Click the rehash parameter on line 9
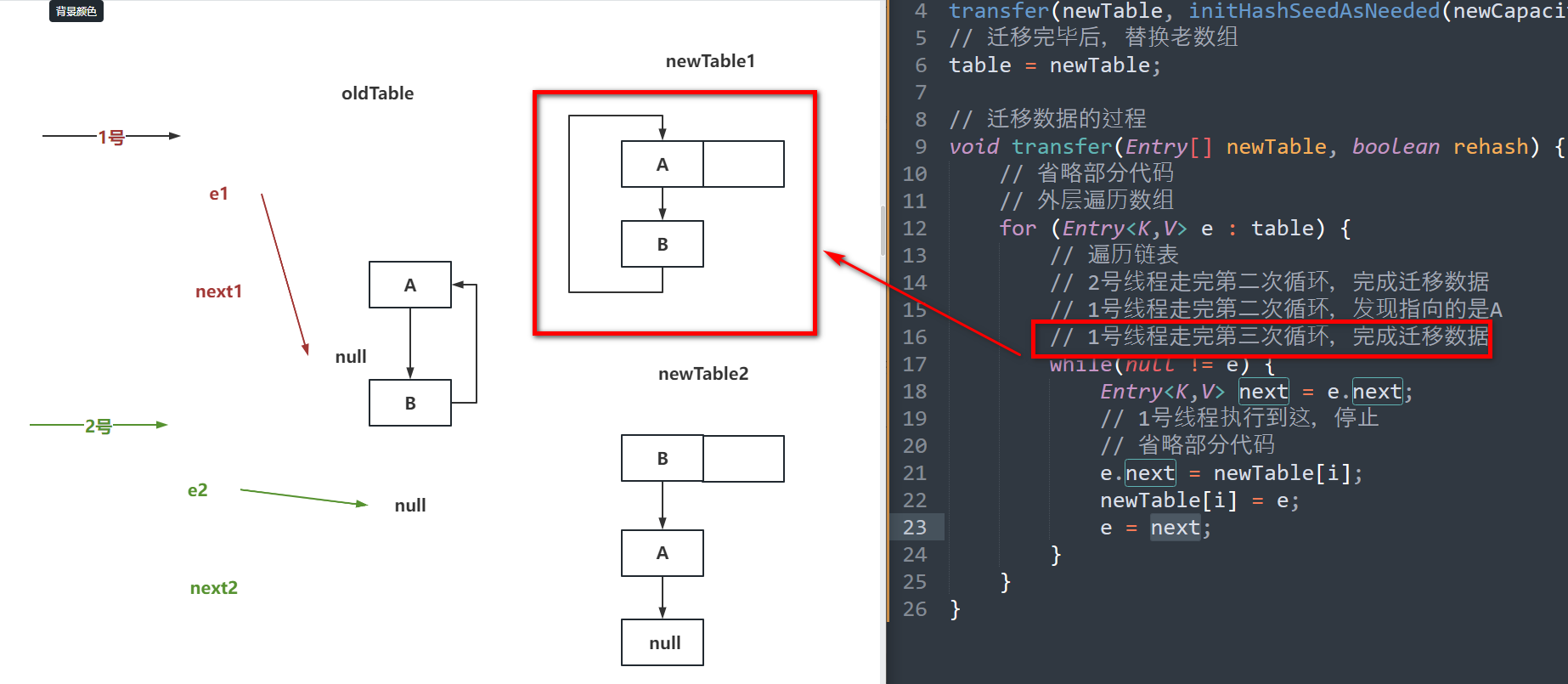The height and width of the screenshot is (684, 1568). 1491,147
